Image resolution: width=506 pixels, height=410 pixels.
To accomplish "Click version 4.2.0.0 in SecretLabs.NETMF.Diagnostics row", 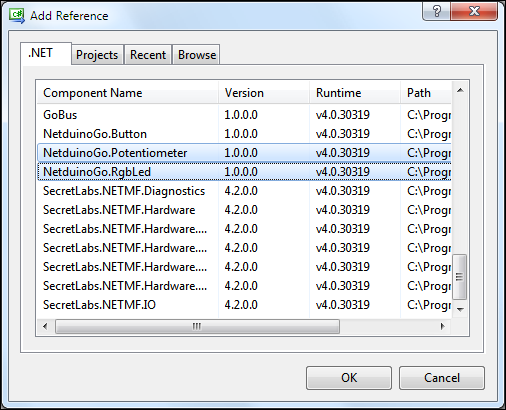I will [x=241, y=191].
